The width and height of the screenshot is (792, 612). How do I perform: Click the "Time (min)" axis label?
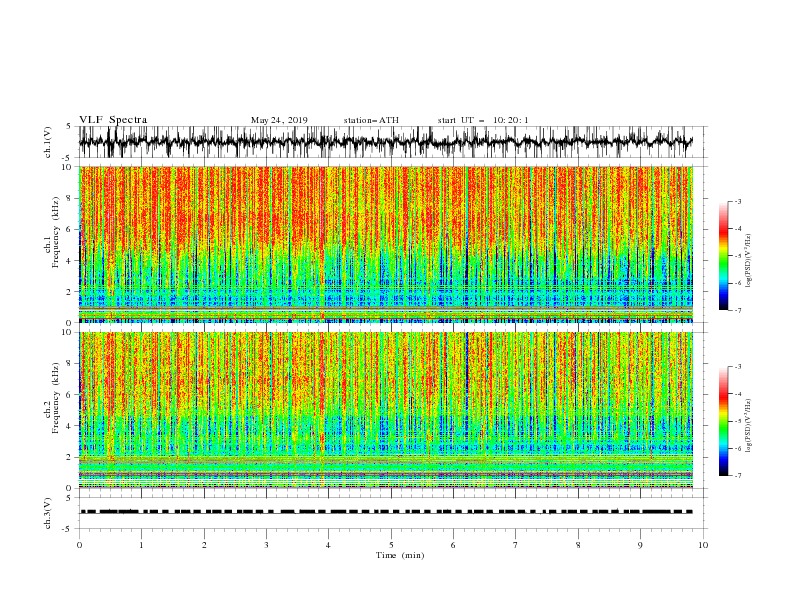[x=400, y=555]
